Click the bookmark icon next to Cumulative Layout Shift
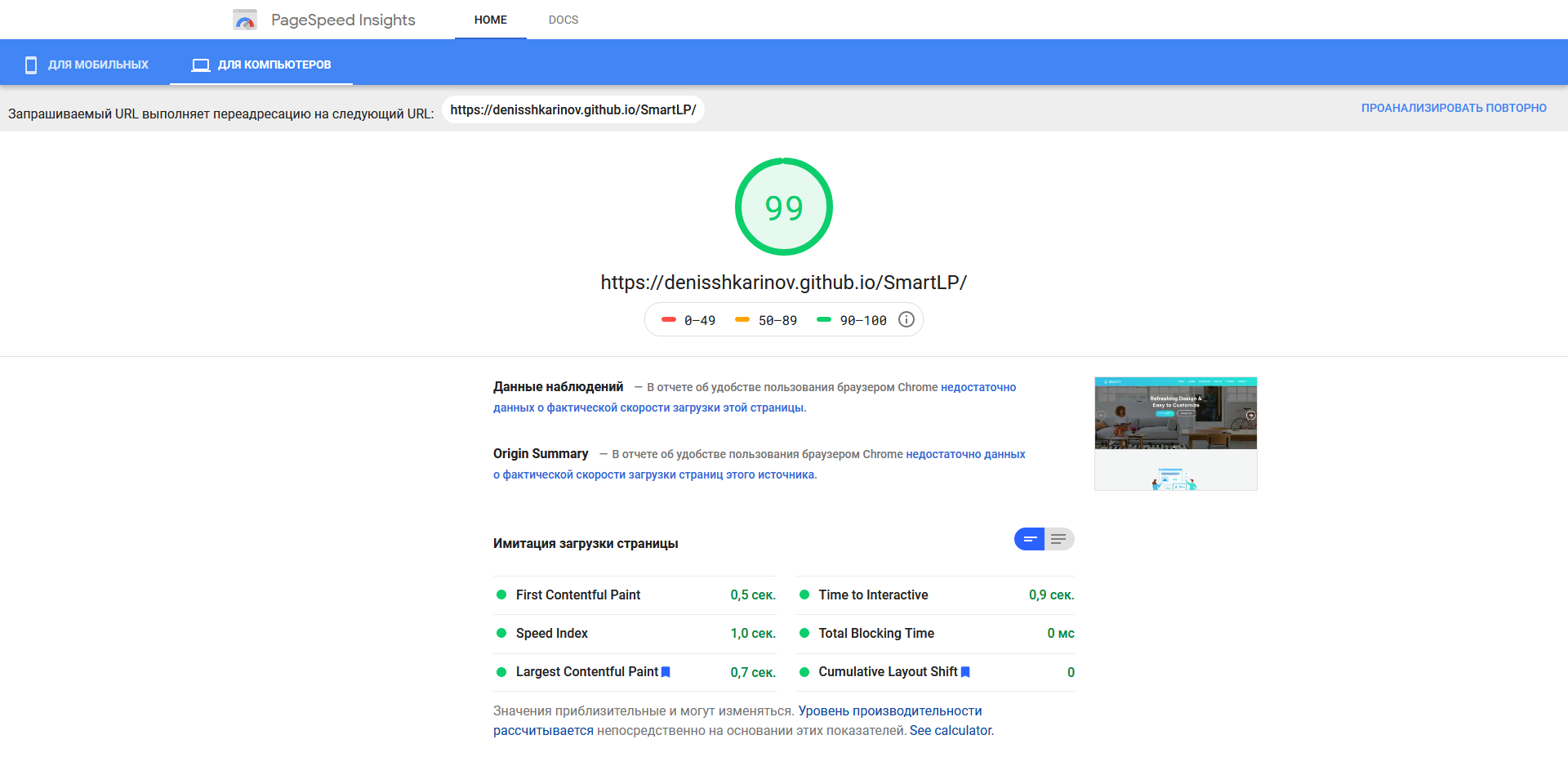 coord(965,672)
